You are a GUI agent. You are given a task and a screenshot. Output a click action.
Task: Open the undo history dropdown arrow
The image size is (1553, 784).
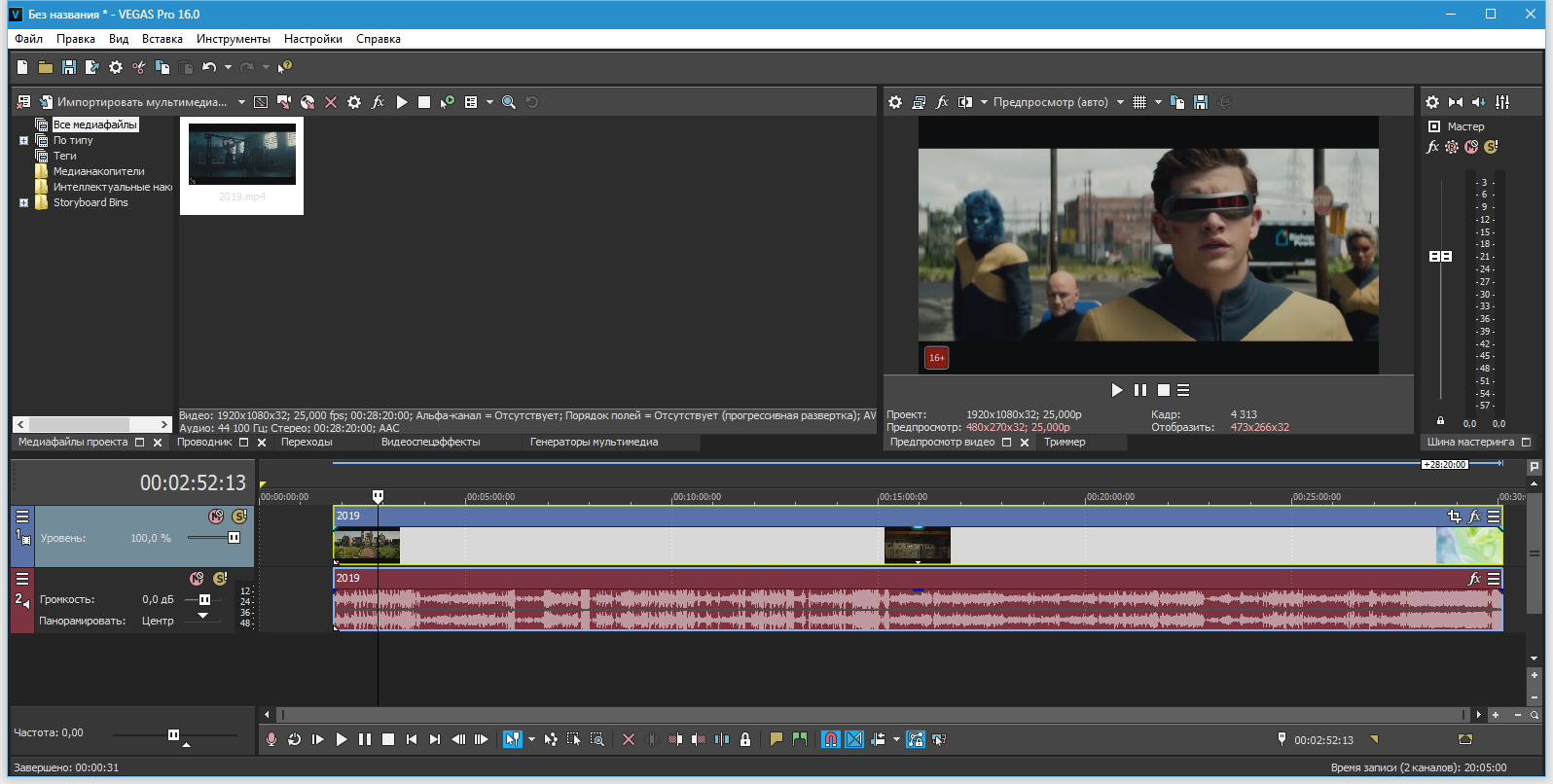(x=228, y=67)
